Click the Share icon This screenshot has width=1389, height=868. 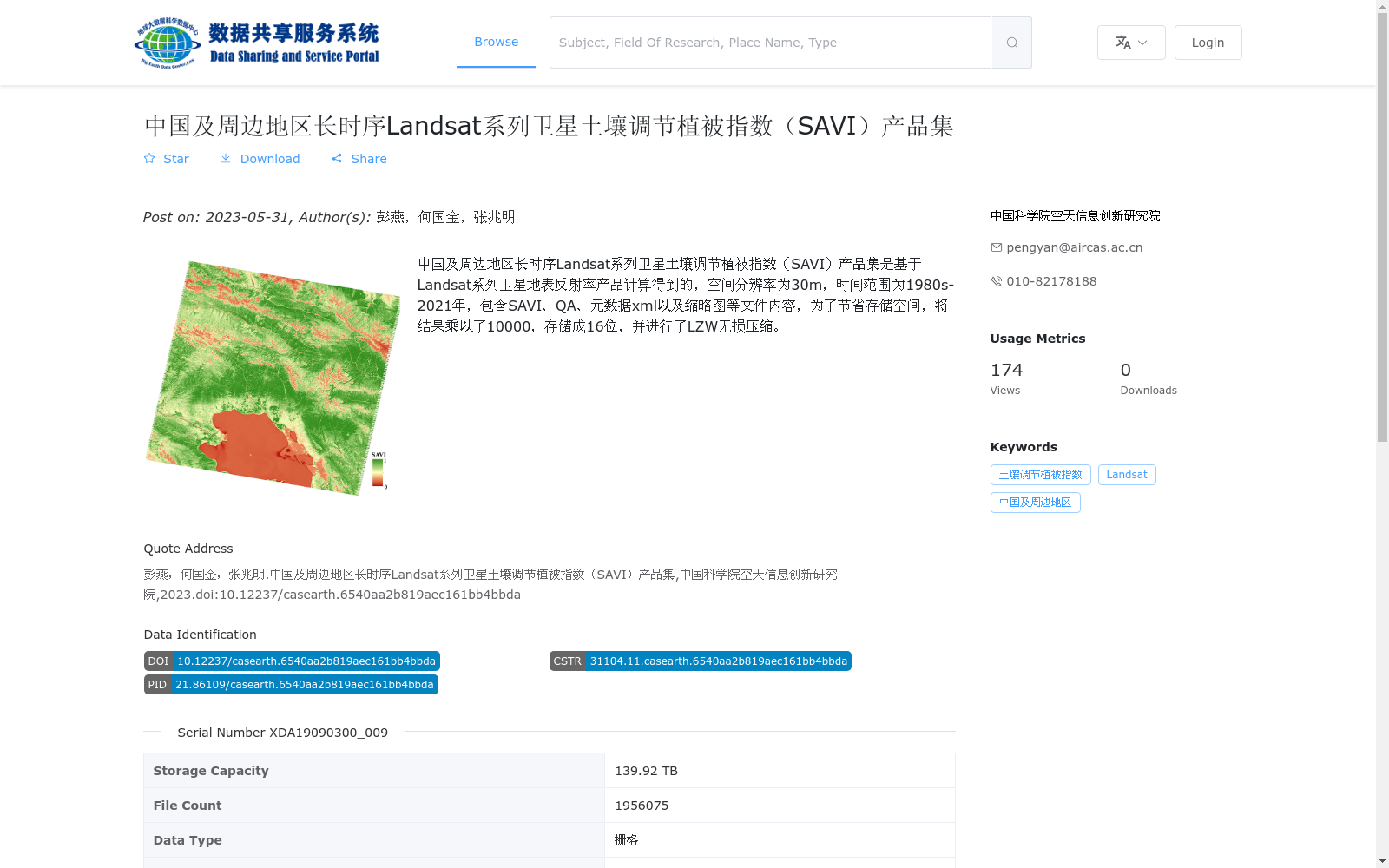coord(338,159)
